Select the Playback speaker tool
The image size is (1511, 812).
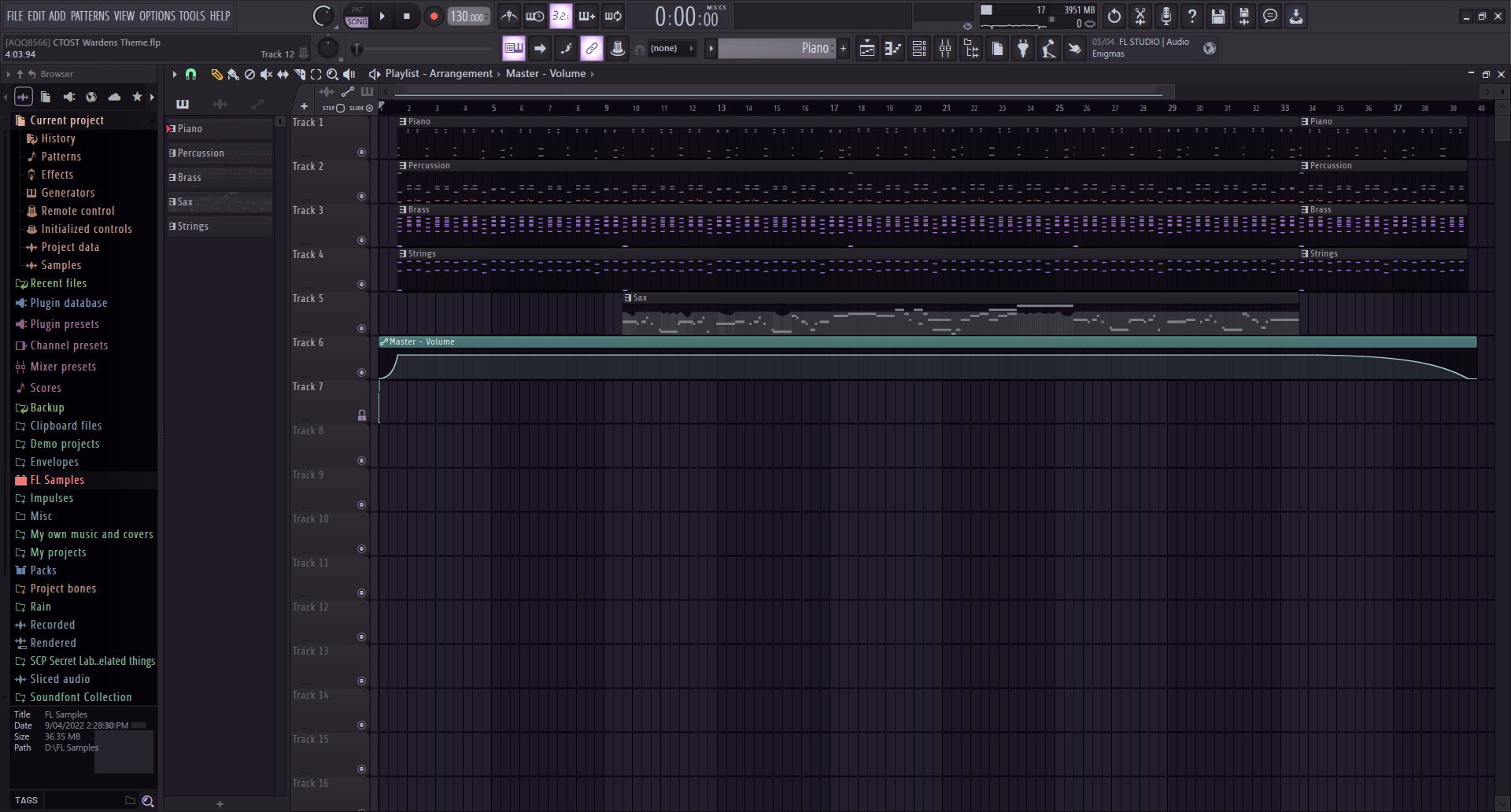[x=349, y=74]
